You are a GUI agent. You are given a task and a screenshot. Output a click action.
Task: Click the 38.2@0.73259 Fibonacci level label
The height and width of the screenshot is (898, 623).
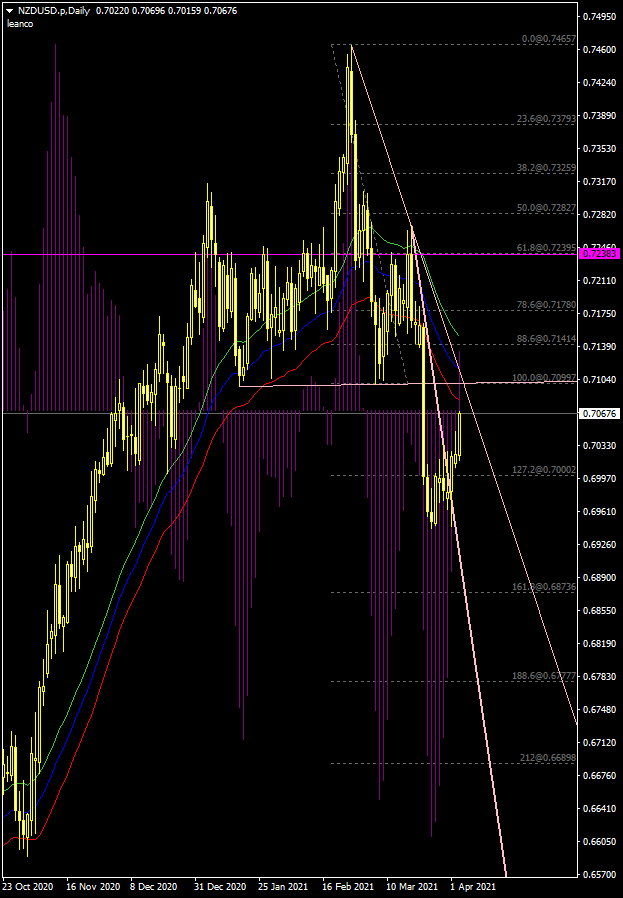pos(546,168)
